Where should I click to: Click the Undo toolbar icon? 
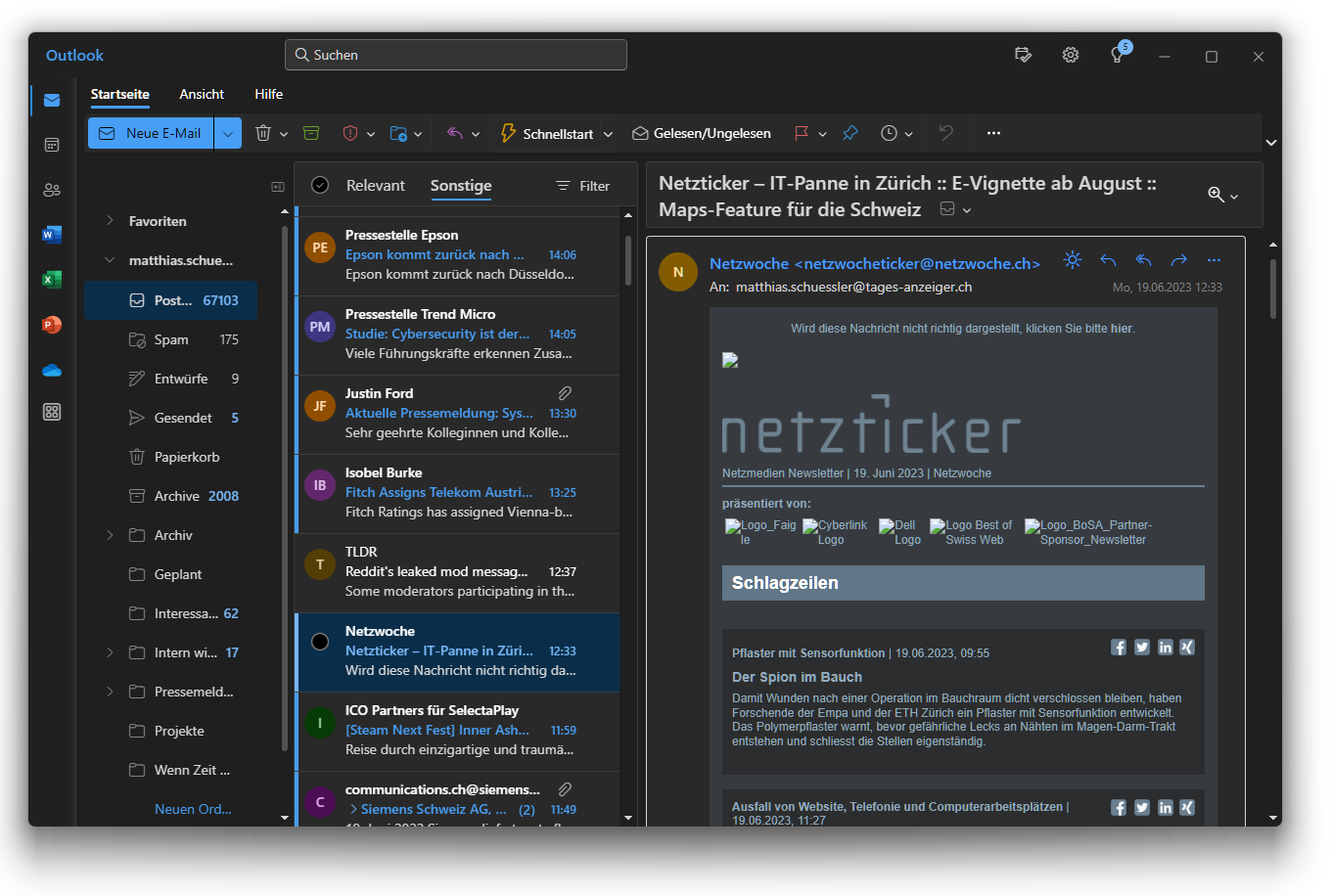(945, 133)
